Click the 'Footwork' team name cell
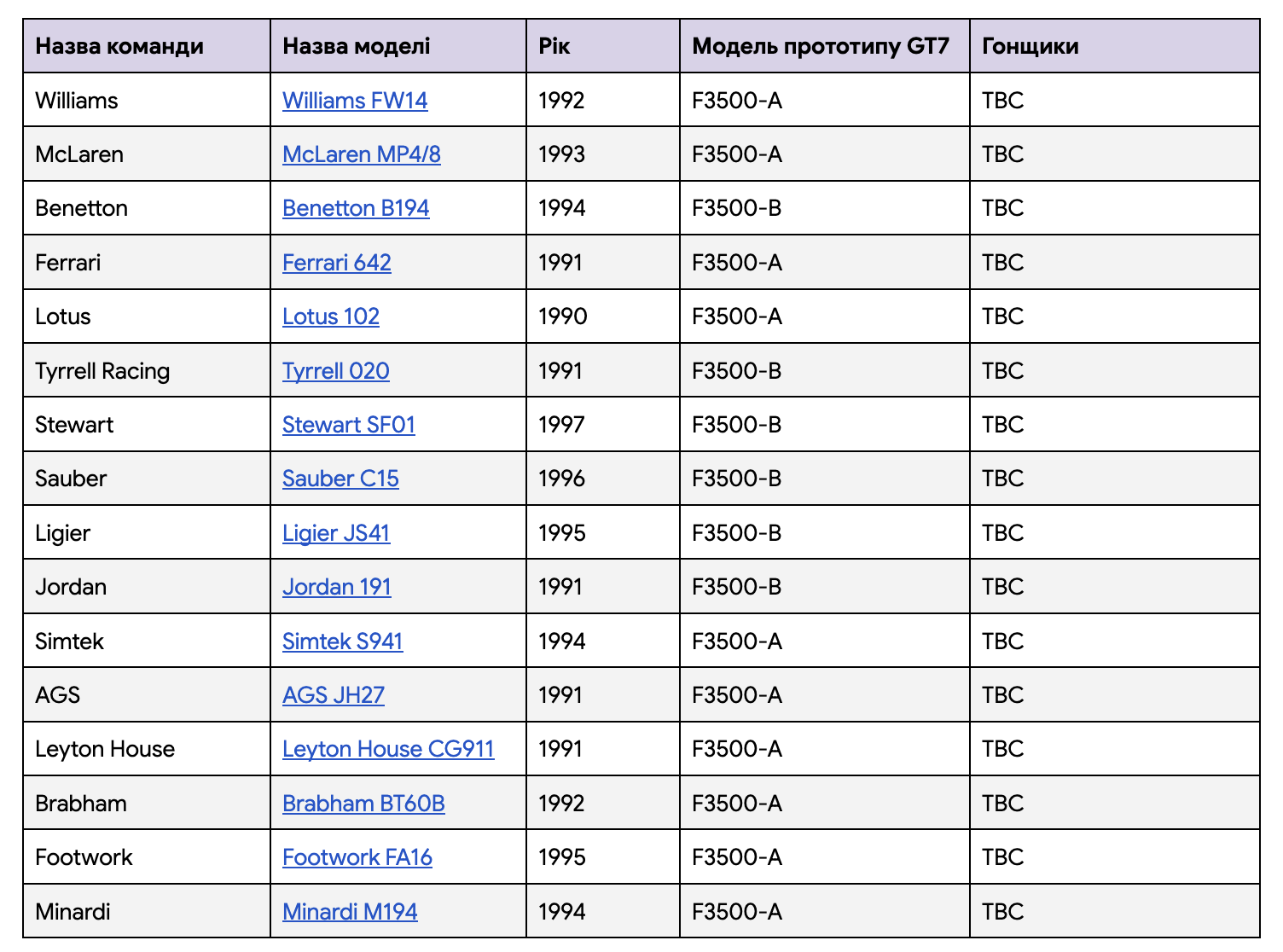Image resolution: width=1283 pixels, height=952 pixels. coord(147,857)
